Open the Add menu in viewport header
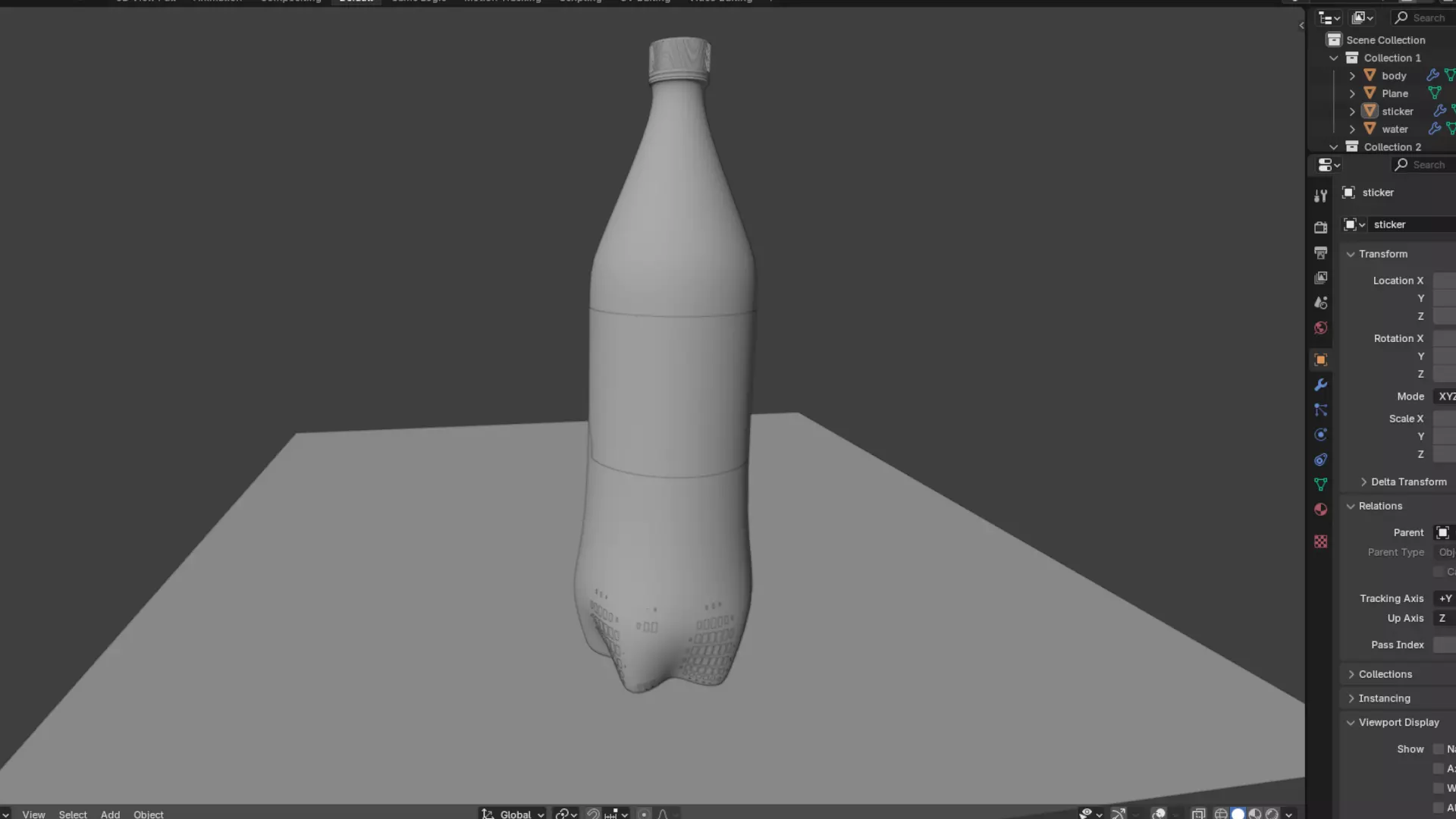The height and width of the screenshot is (819, 1456). pyautogui.click(x=110, y=814)
